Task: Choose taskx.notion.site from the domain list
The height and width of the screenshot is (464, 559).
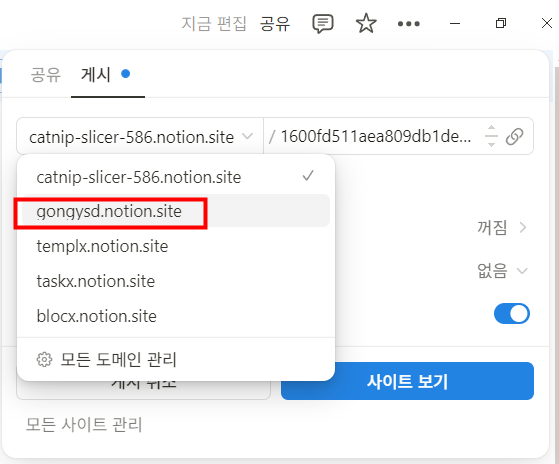Action: (x=176, y=281)
